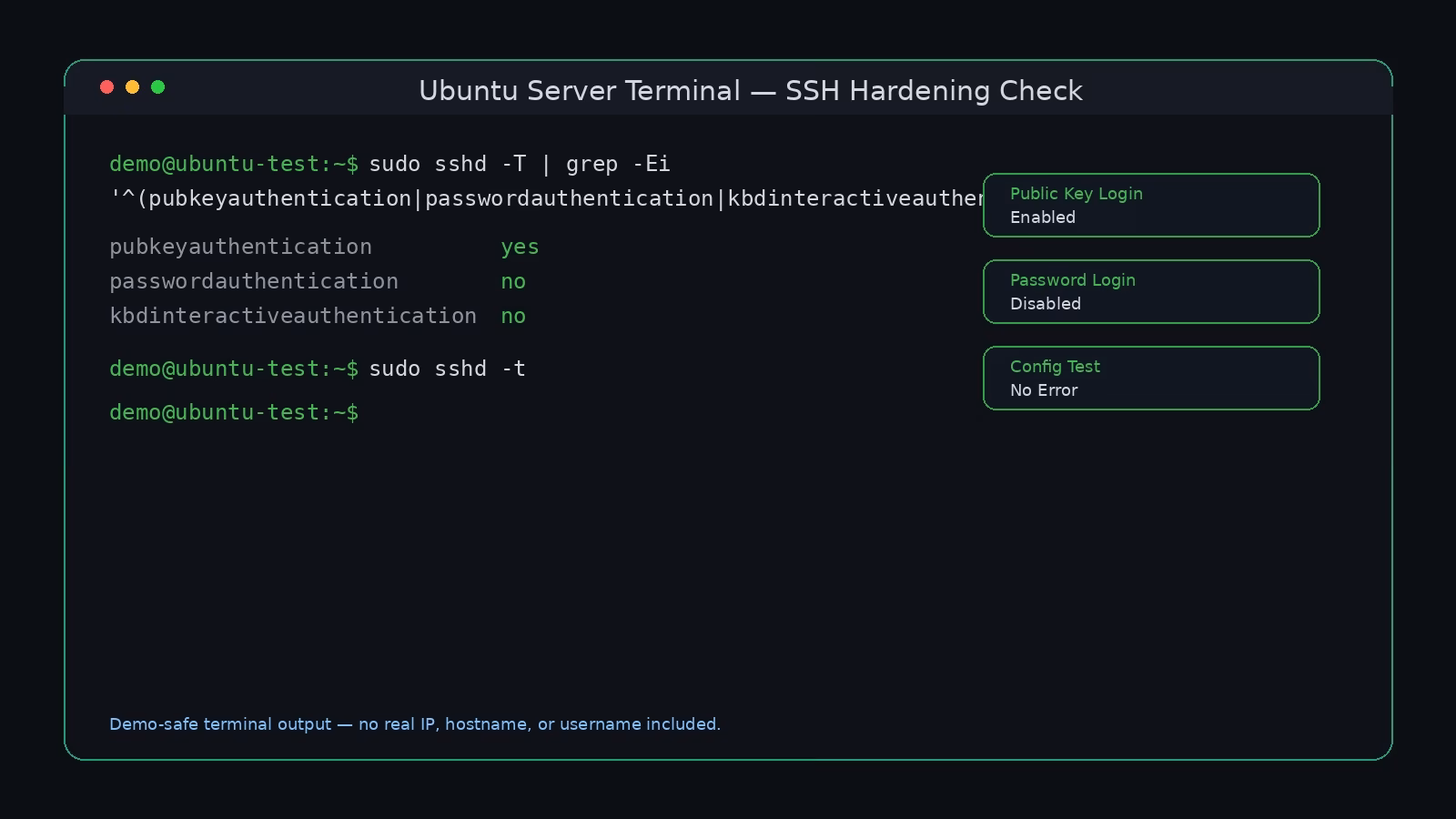Select the 'passwordauthentication' output label
1456x819 pixels.
click(254, 281)
